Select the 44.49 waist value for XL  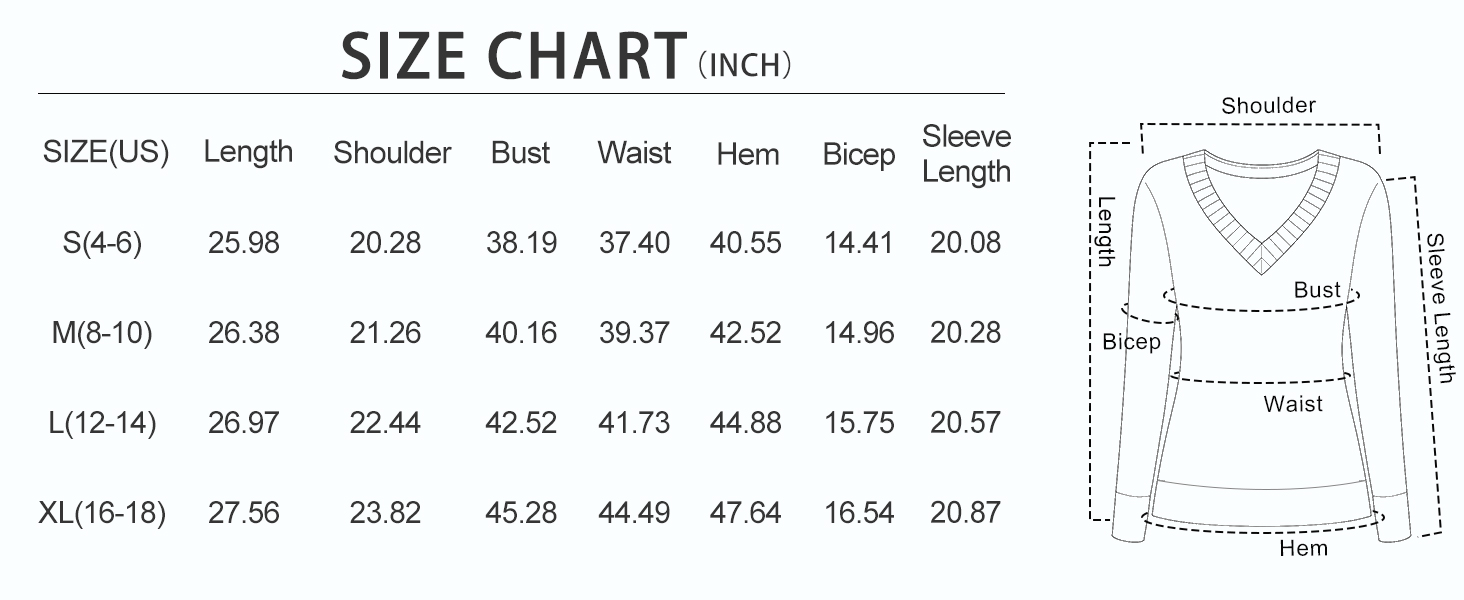(634, 513)
